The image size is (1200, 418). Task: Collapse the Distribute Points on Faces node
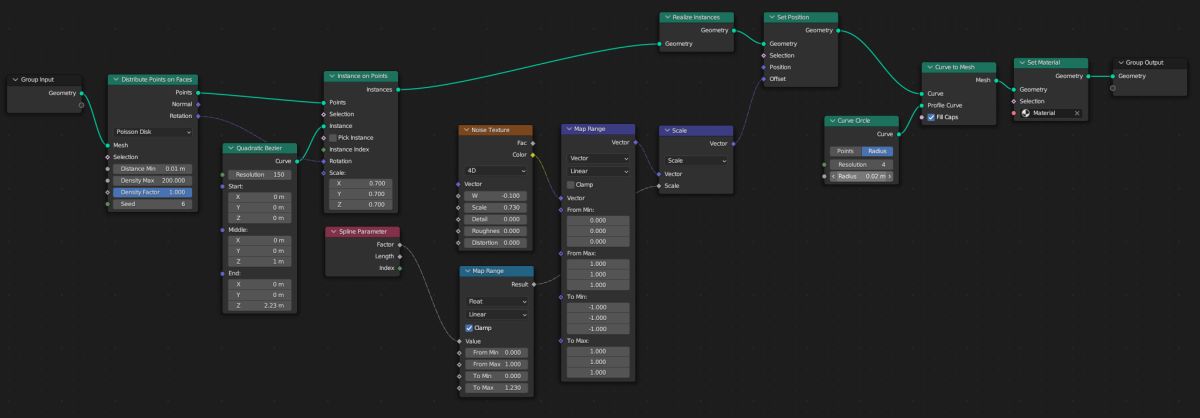115,79
